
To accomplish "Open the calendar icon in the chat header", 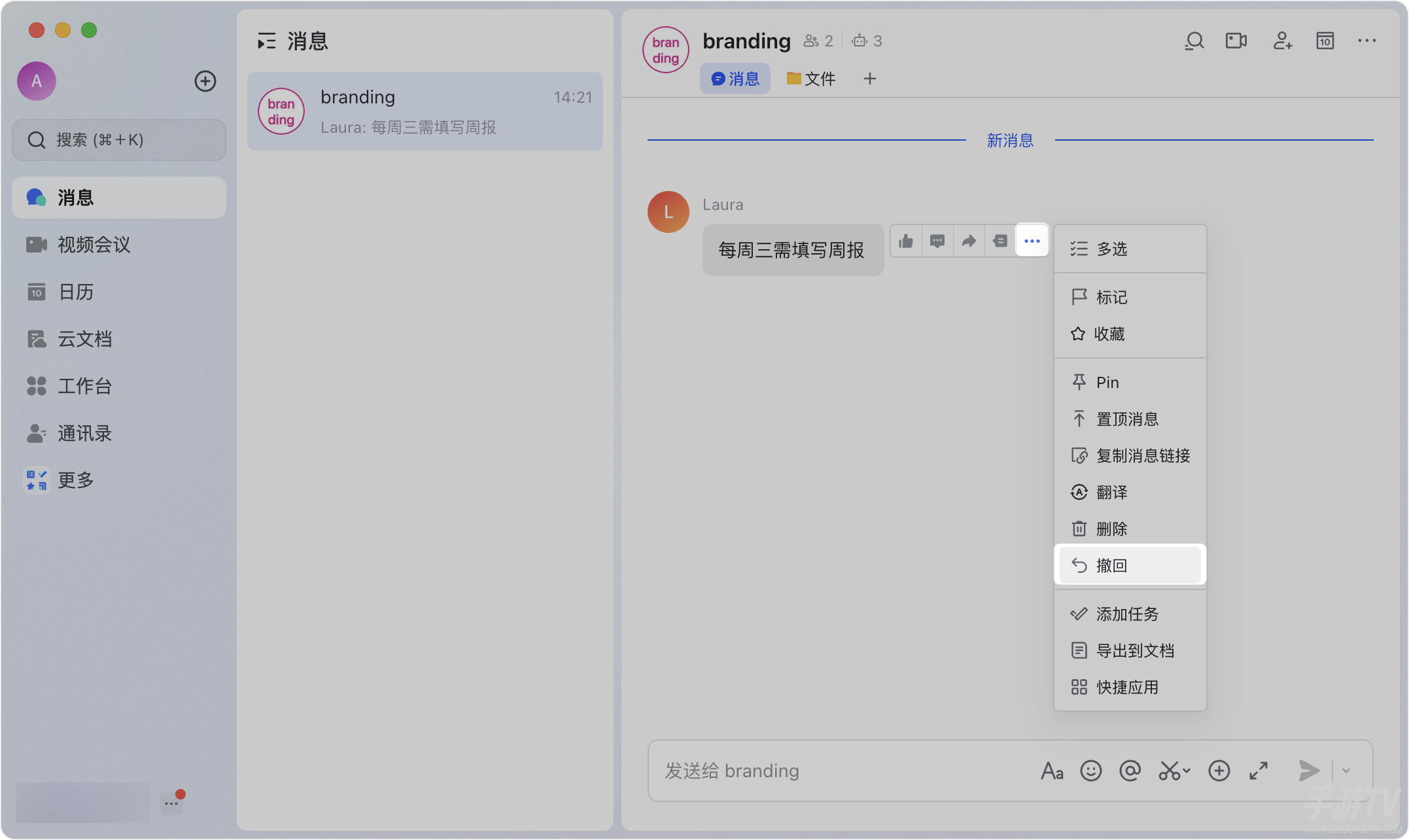I will coord(1325,41).
